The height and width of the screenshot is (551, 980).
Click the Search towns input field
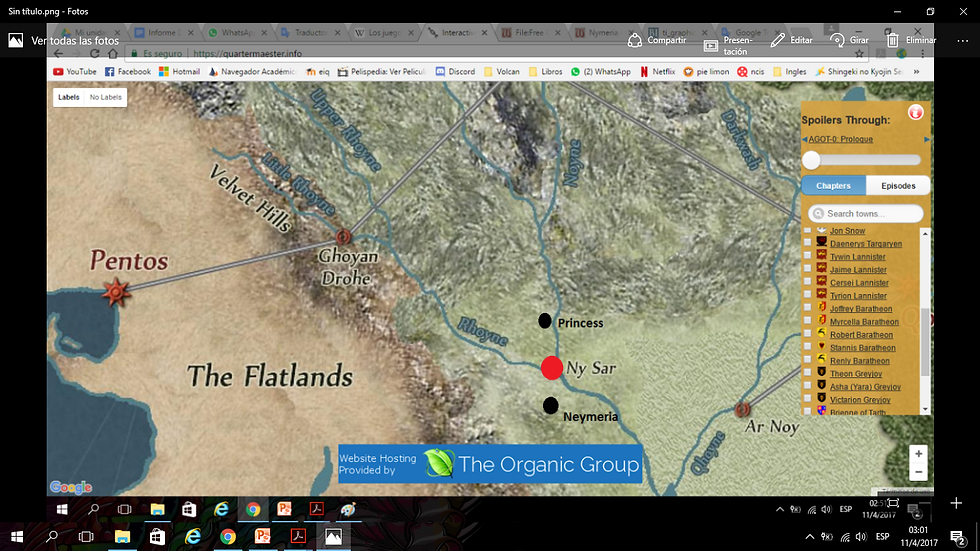tap(866, 214)
